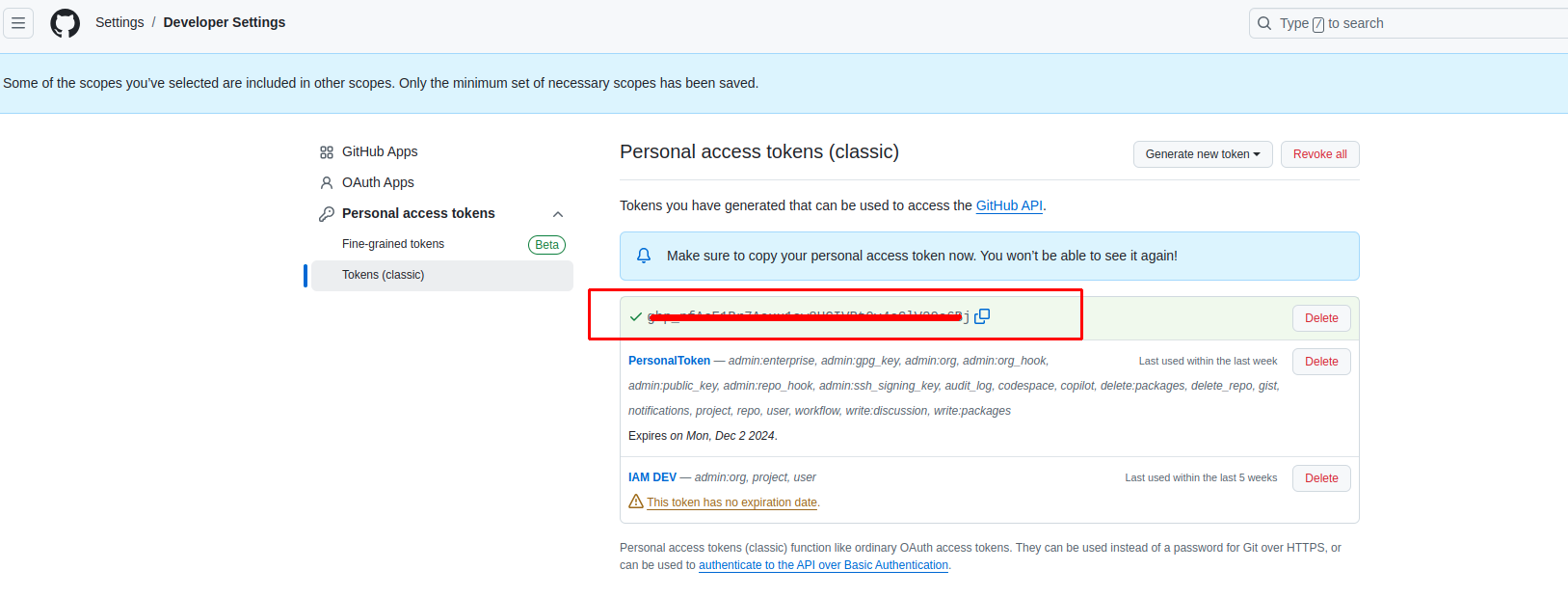Click the magnifying glass in the search bar
The width and height of the screenshot is (1568, 597).
(1263, 23)
